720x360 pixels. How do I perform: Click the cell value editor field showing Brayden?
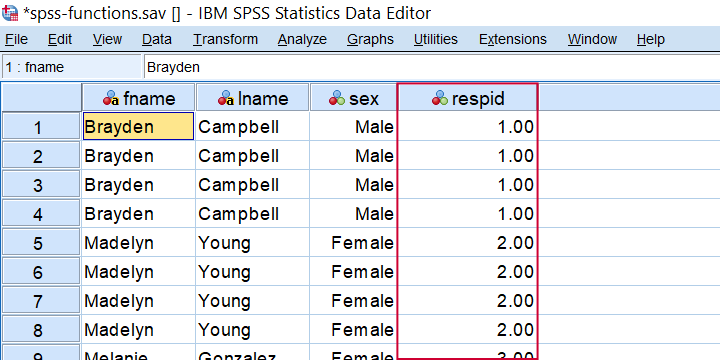tap(432, 68)
